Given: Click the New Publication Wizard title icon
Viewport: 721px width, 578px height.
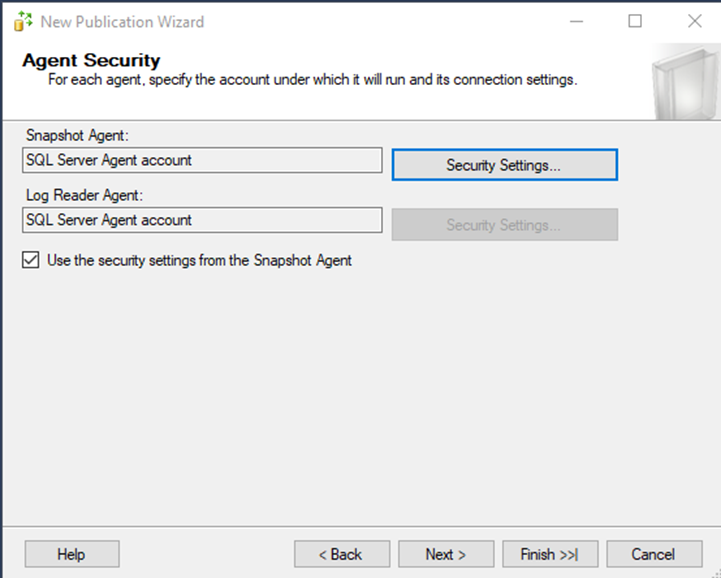Looking at the screenshot, I should pos(23,21).
